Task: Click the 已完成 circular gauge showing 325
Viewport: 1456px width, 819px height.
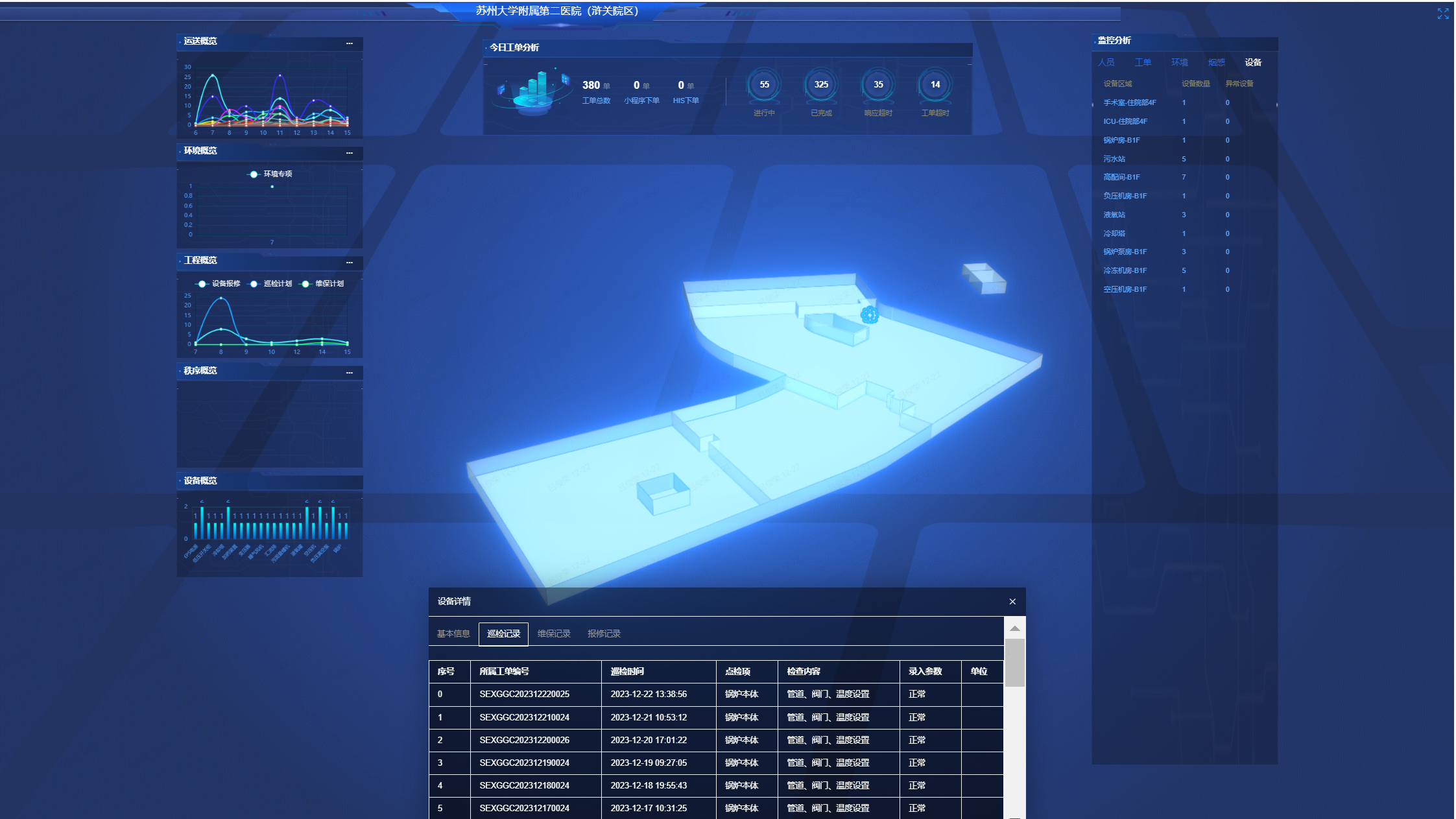Action: click(x=821, y=85)
